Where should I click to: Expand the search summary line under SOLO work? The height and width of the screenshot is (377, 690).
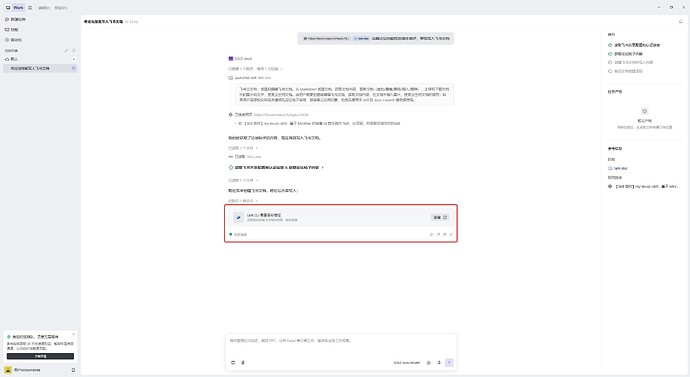[255, 69]
